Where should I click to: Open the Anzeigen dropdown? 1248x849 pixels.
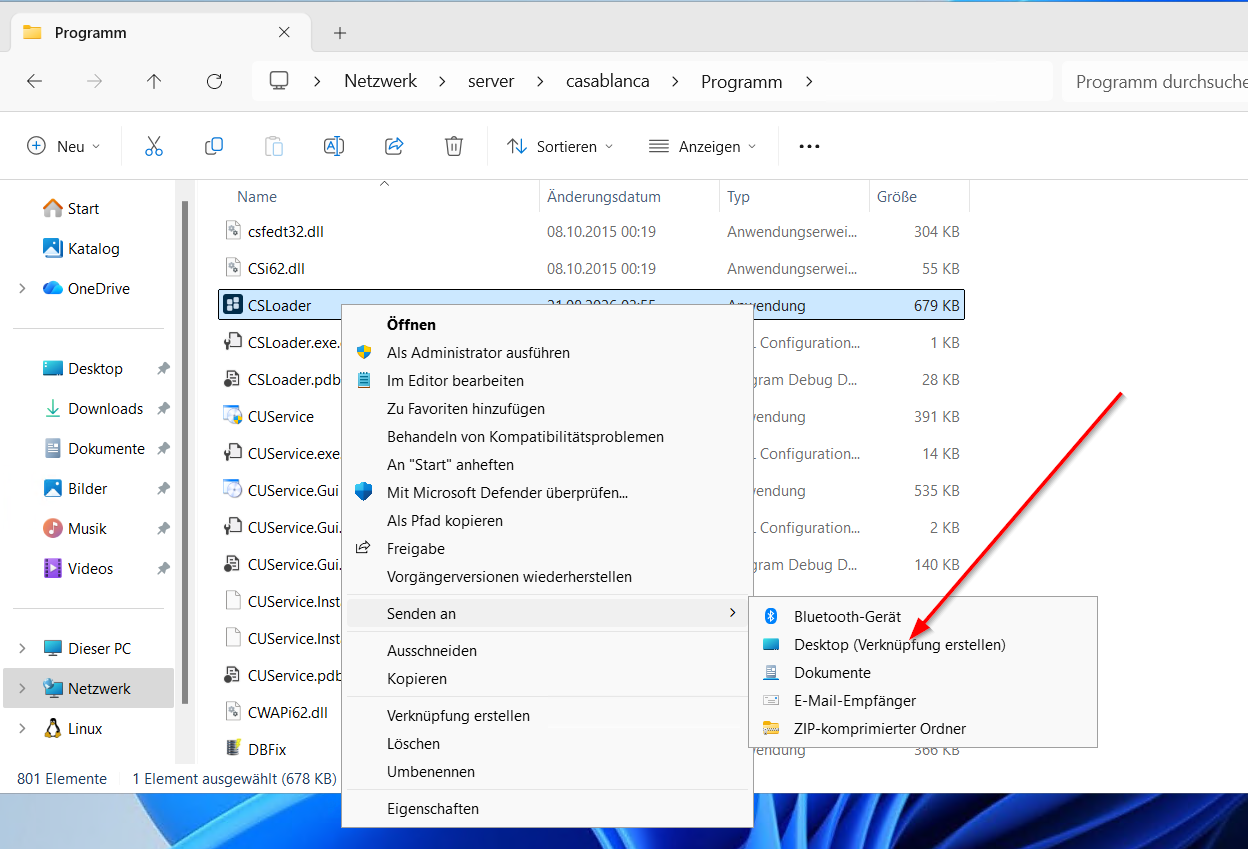(x=703, y=146)
